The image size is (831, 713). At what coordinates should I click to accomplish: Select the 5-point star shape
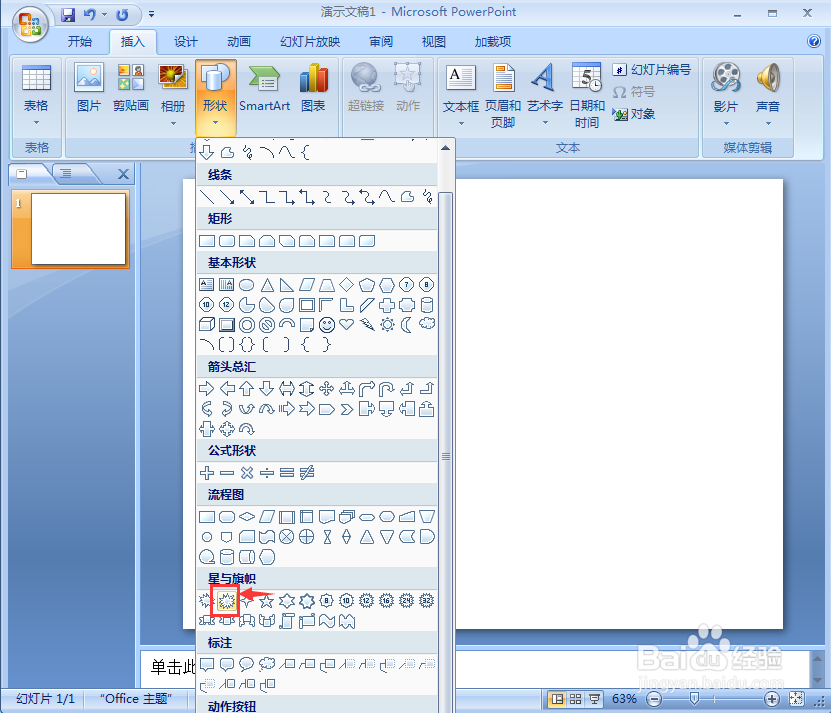coord(267,601)
